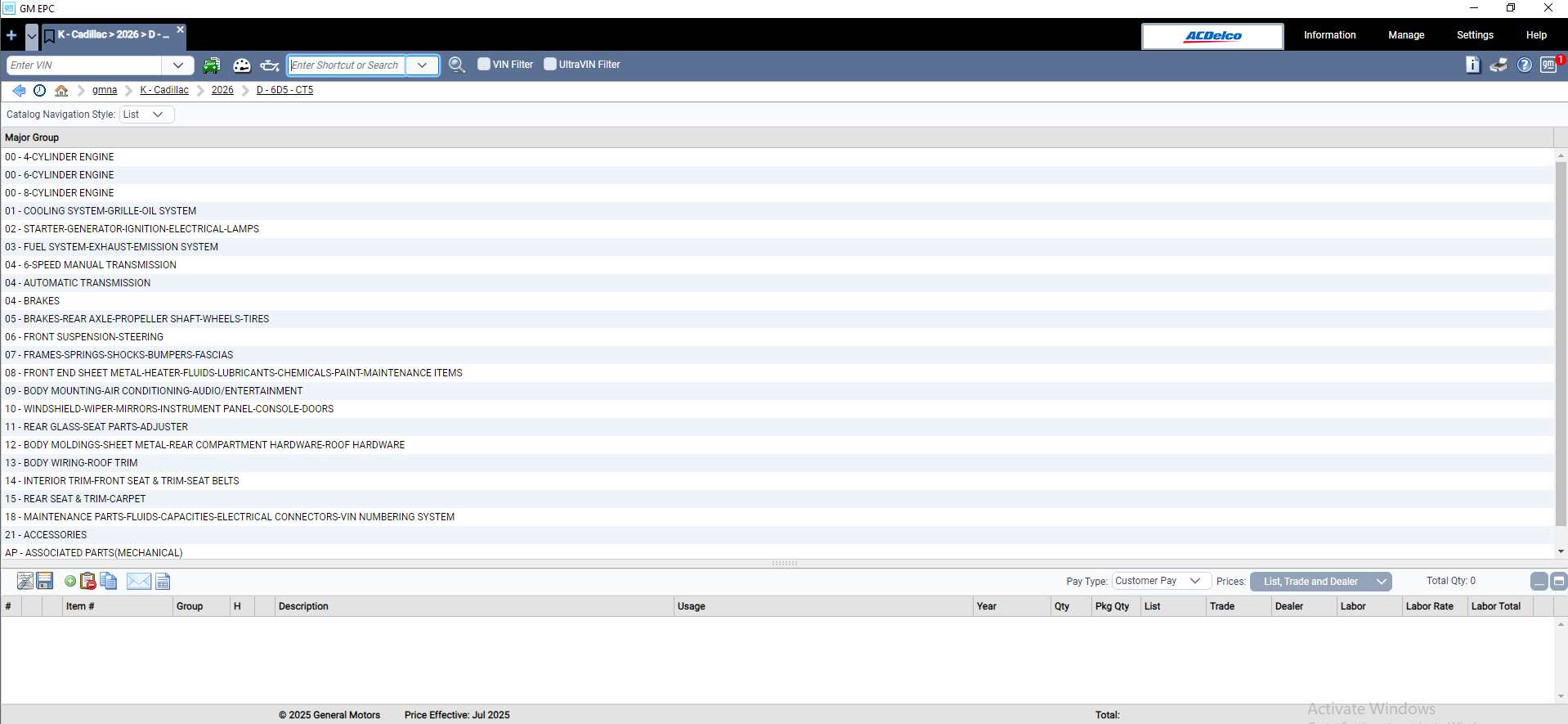The width and height of the screenshot is (1568, 724).
Task: Click the copy documents icon
Action: click(109, 581)
